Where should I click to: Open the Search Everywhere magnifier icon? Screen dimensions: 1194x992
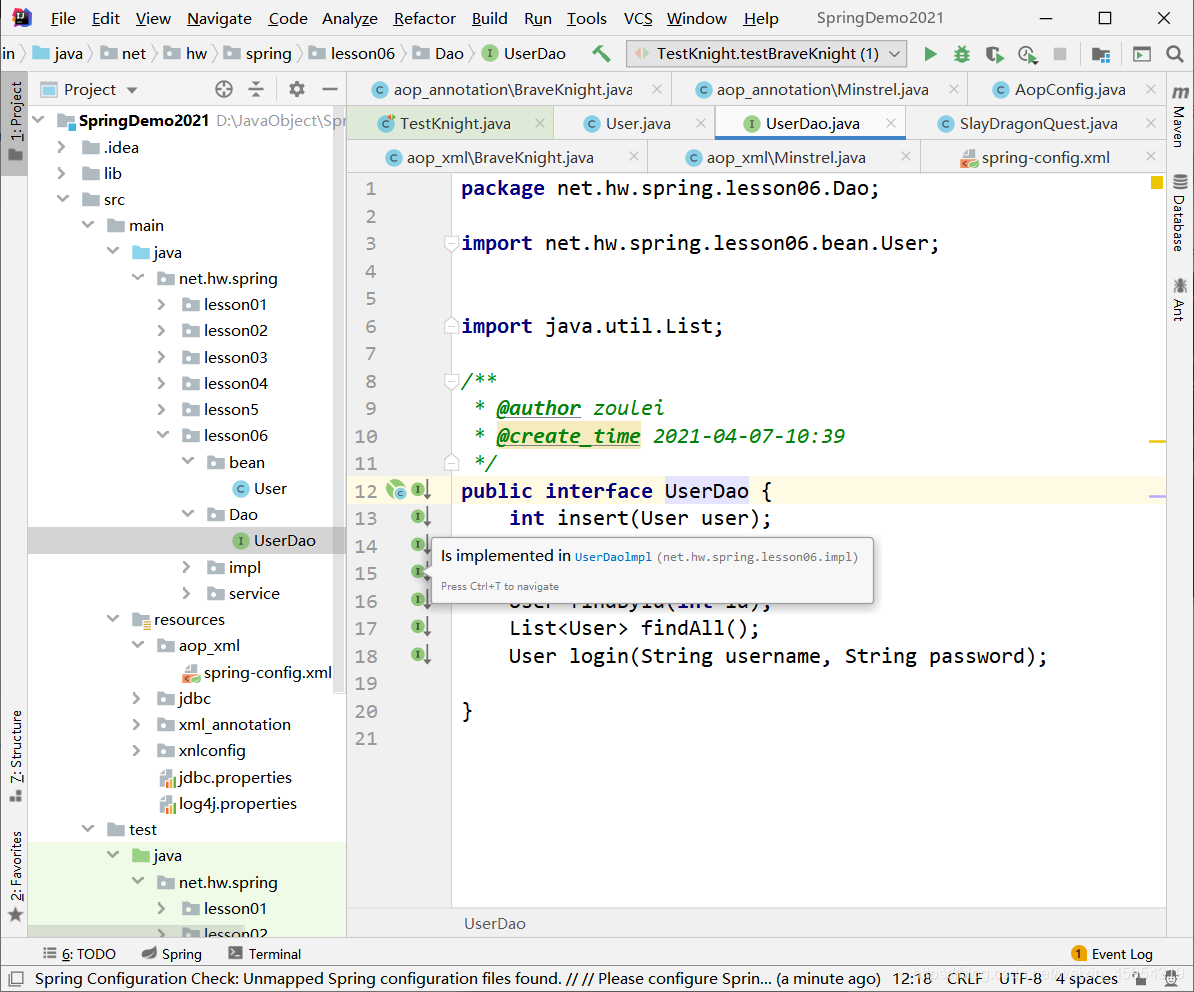pos(1174,54)
